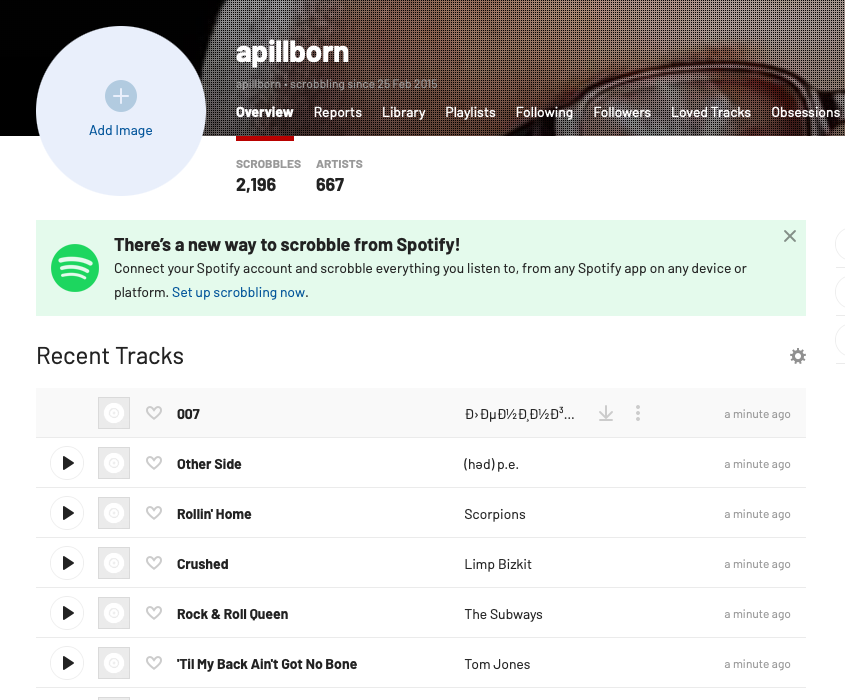Click the Add Image profile avatar
The width and height of the screenshot is (845, 700).
point(120,111)
